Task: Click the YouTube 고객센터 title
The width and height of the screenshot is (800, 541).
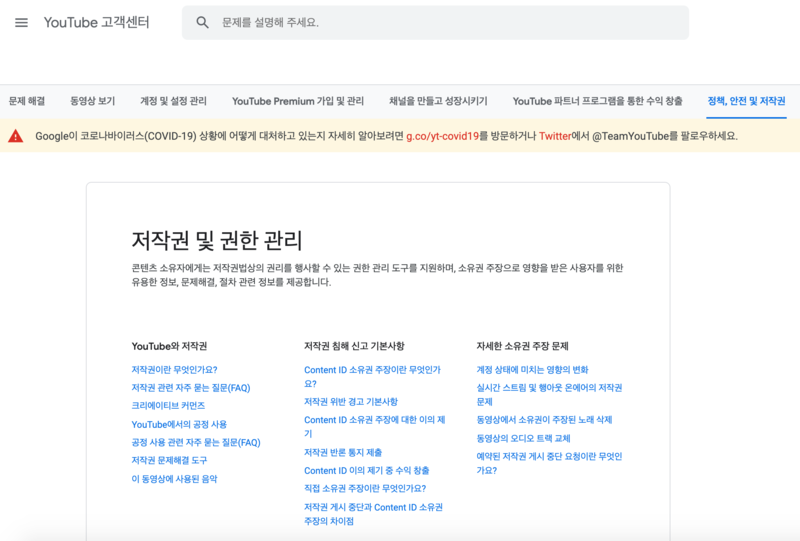Action: 96,22
